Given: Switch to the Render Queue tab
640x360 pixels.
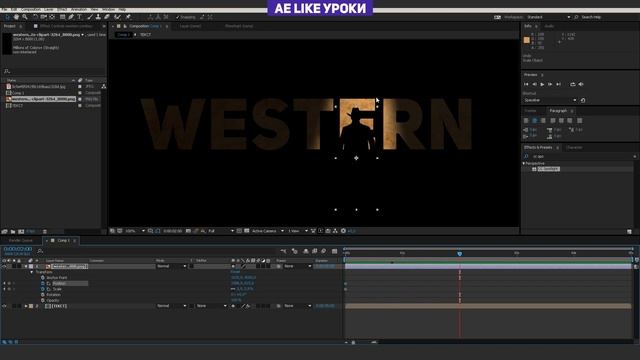Looking at the screenshot, I should pos(20,241).
